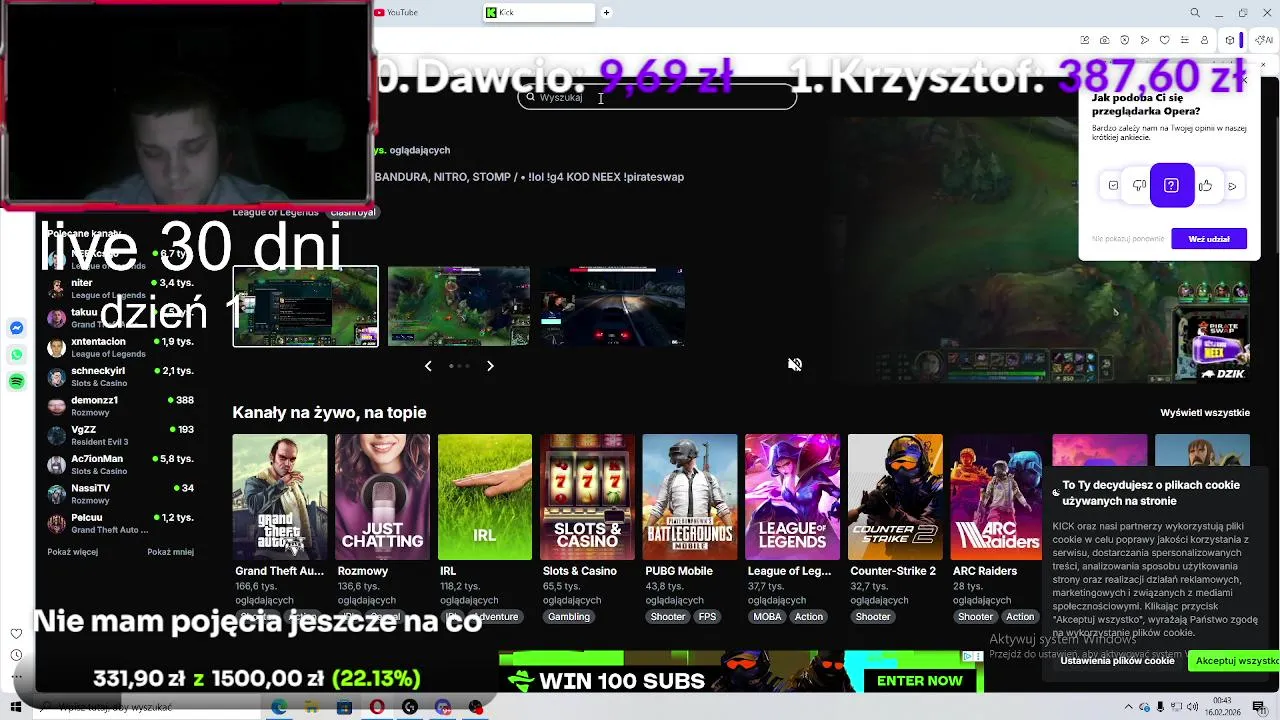This screenshot has height=720, width=1280.
Task: Open WhatsApp in the Opera sidebar
Action: 17,355
